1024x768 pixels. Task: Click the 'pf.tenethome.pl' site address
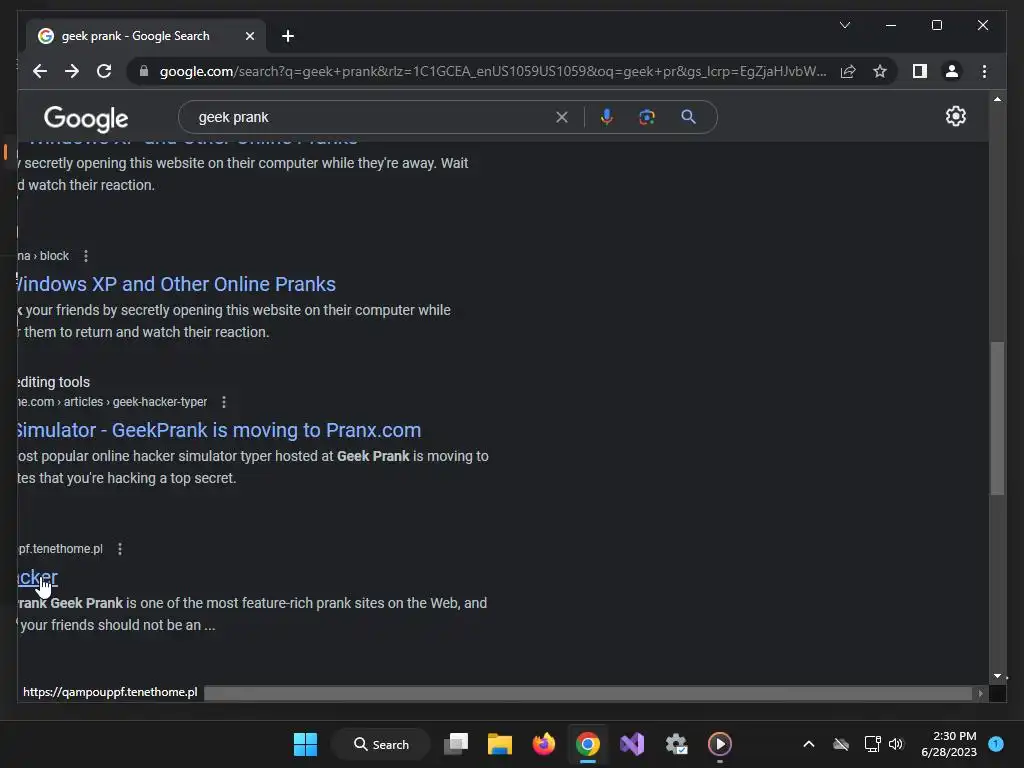point(60,549)
